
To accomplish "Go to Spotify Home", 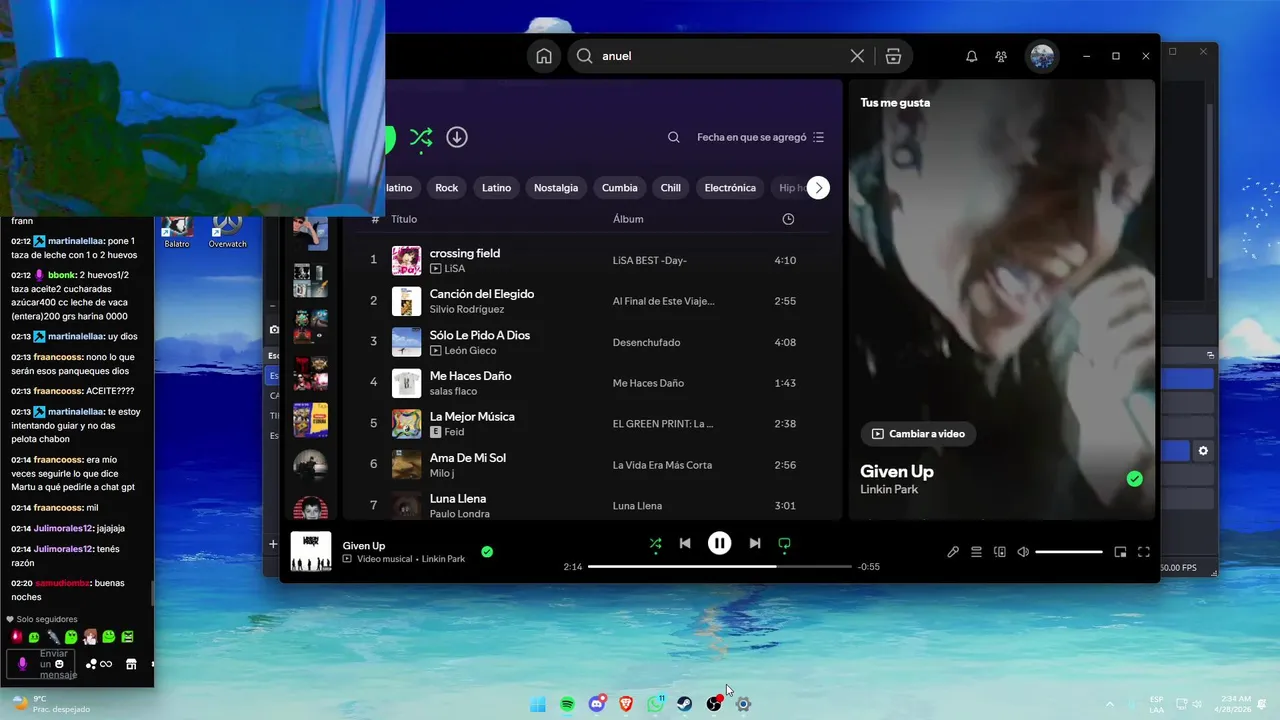I will [544, 56].
